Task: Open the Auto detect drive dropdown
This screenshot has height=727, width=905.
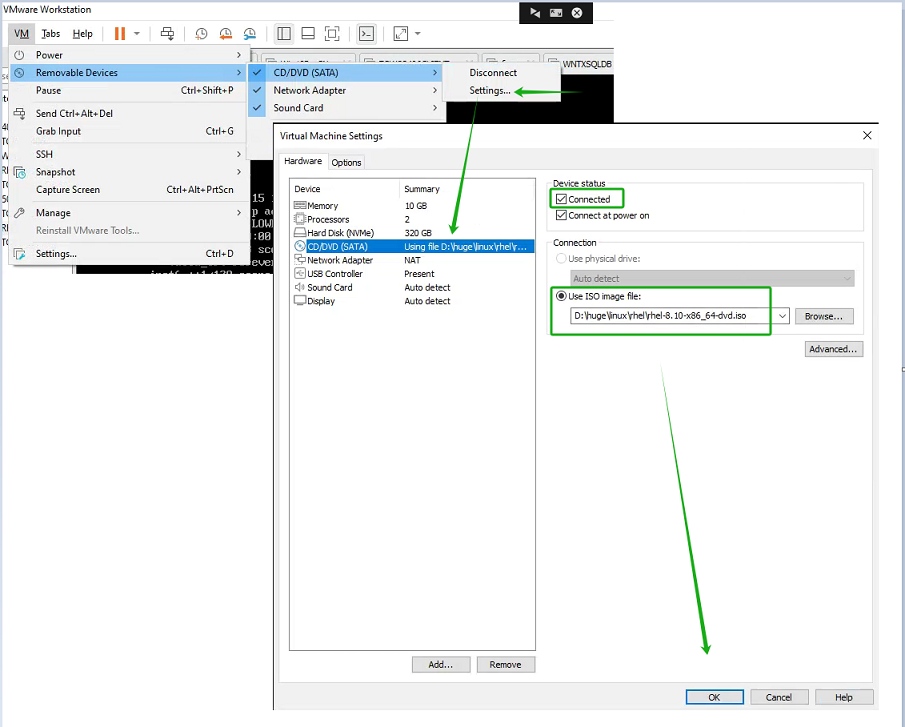Action: 712,278
